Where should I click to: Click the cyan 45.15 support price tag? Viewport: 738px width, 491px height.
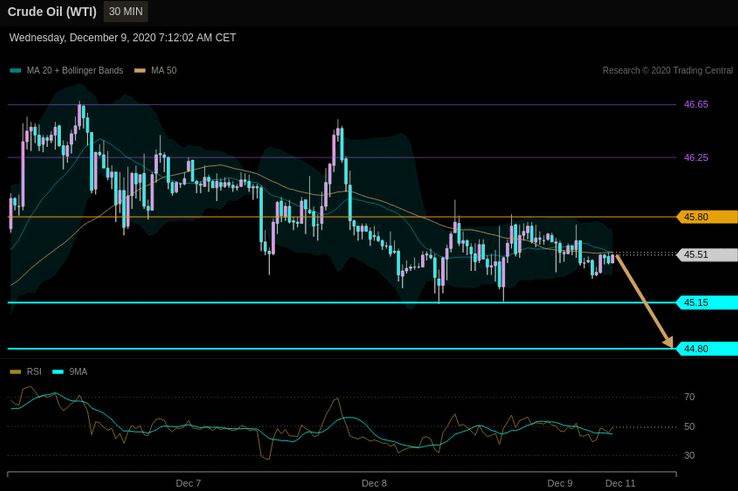point(707,303)
